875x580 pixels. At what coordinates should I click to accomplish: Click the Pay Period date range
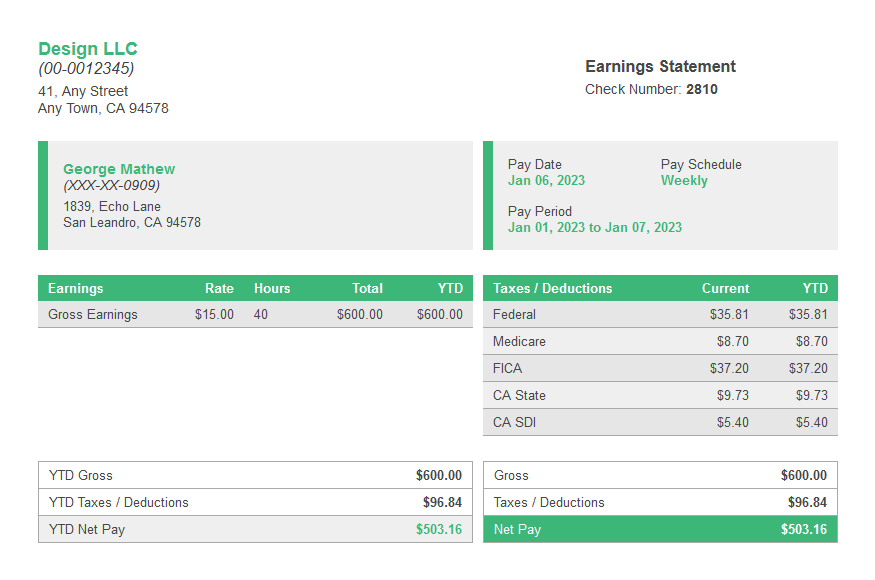point(596,227)
